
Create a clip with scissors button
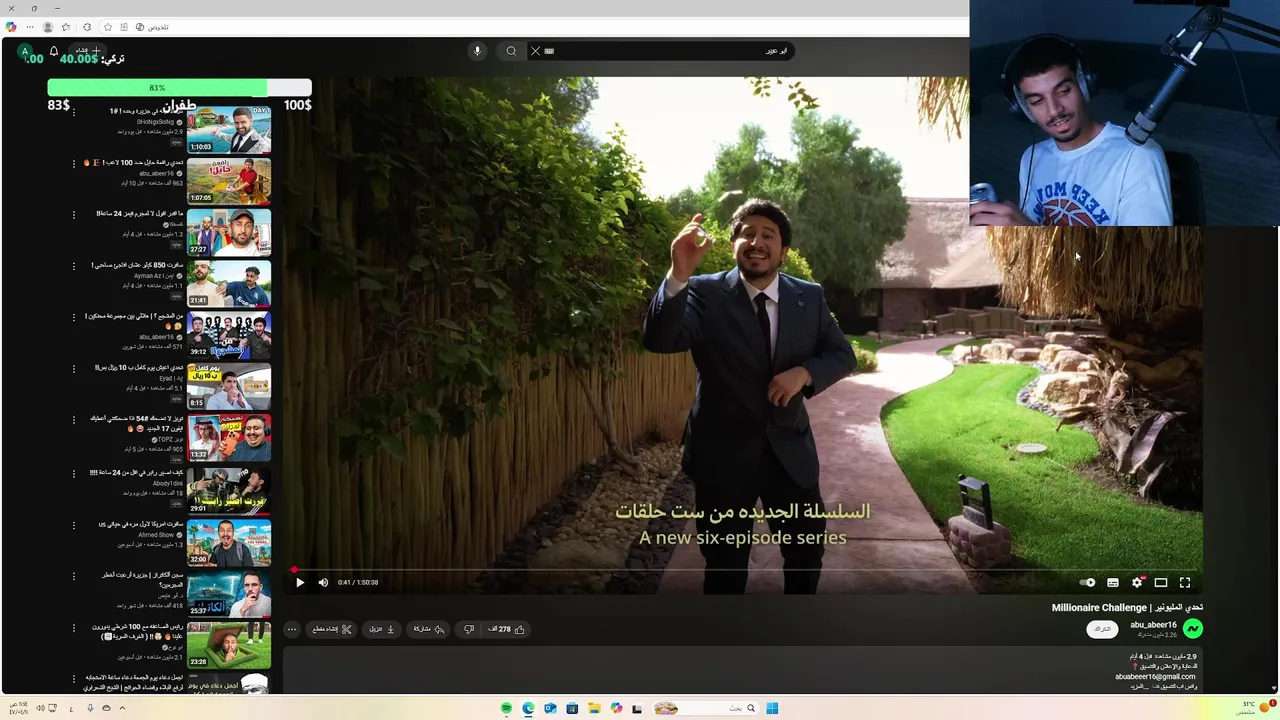tap(332, 629)
